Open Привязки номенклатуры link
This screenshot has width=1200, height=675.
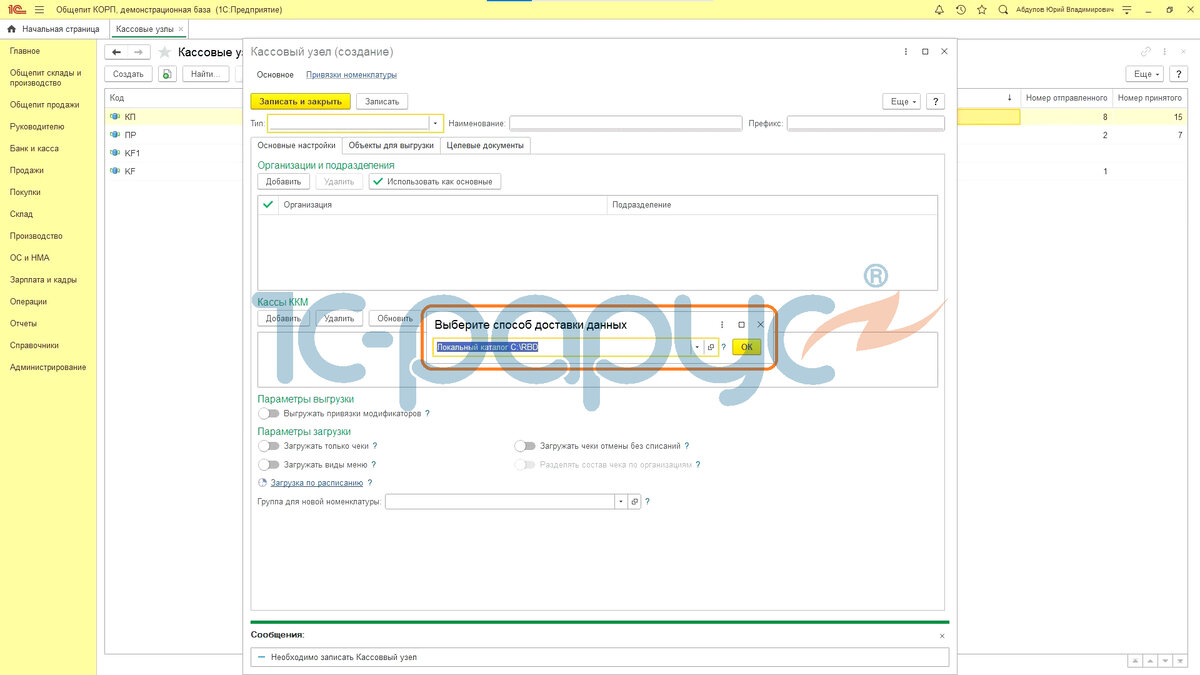pos(351,75)
